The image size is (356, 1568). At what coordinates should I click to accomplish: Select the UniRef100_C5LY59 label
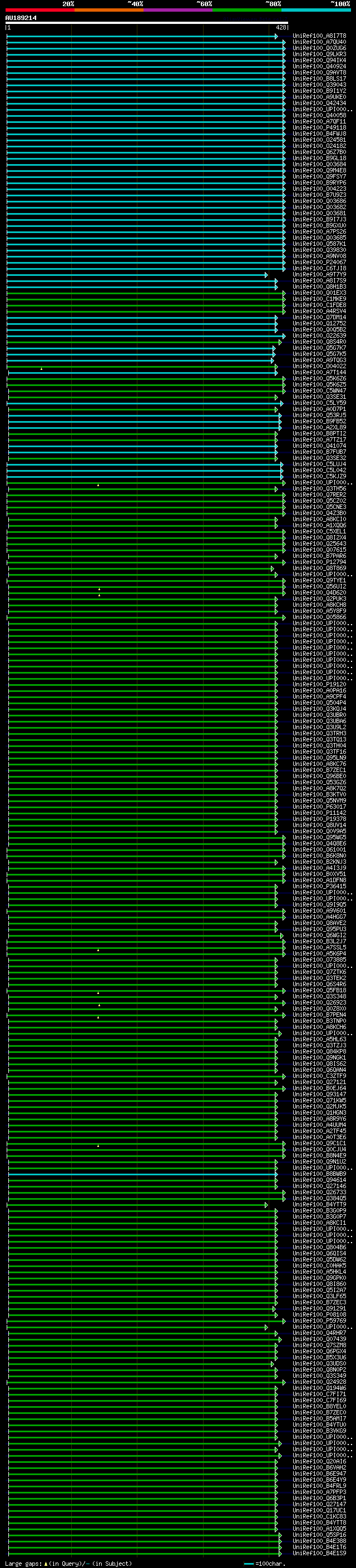tap(319, 403)
